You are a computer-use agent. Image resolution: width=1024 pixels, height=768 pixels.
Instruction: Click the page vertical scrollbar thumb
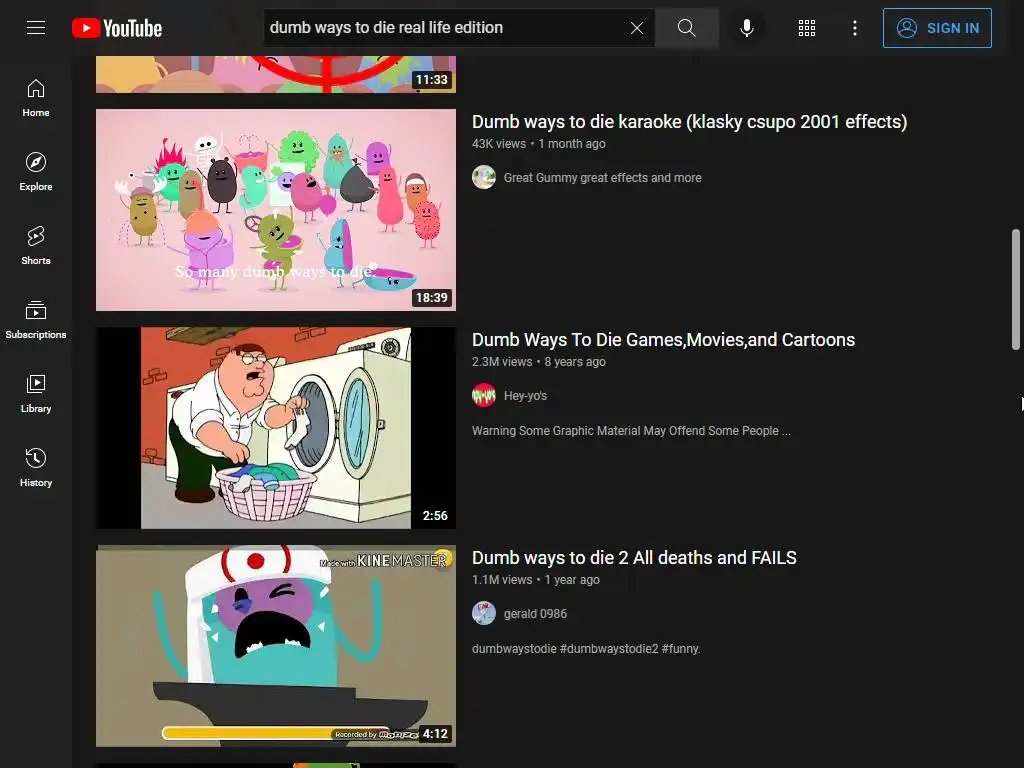click(x=1016, y=289)
